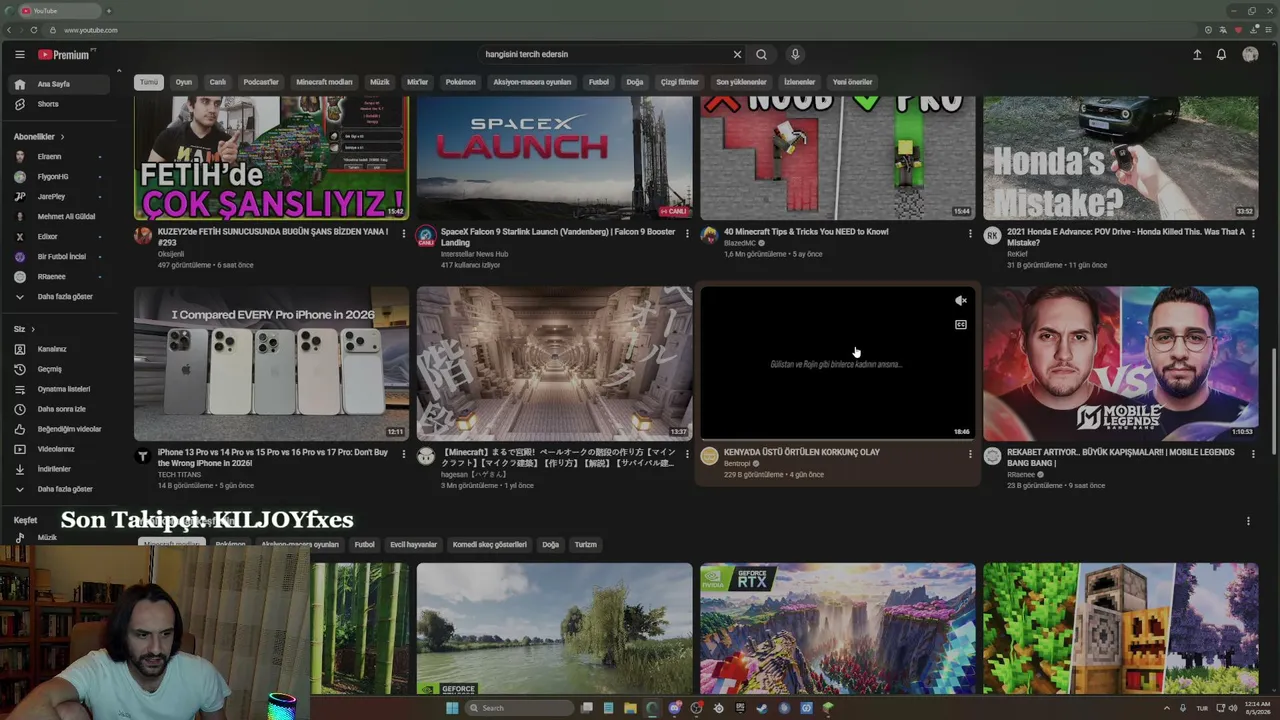Select the Canlı filter chip

[x=218, y=82]
